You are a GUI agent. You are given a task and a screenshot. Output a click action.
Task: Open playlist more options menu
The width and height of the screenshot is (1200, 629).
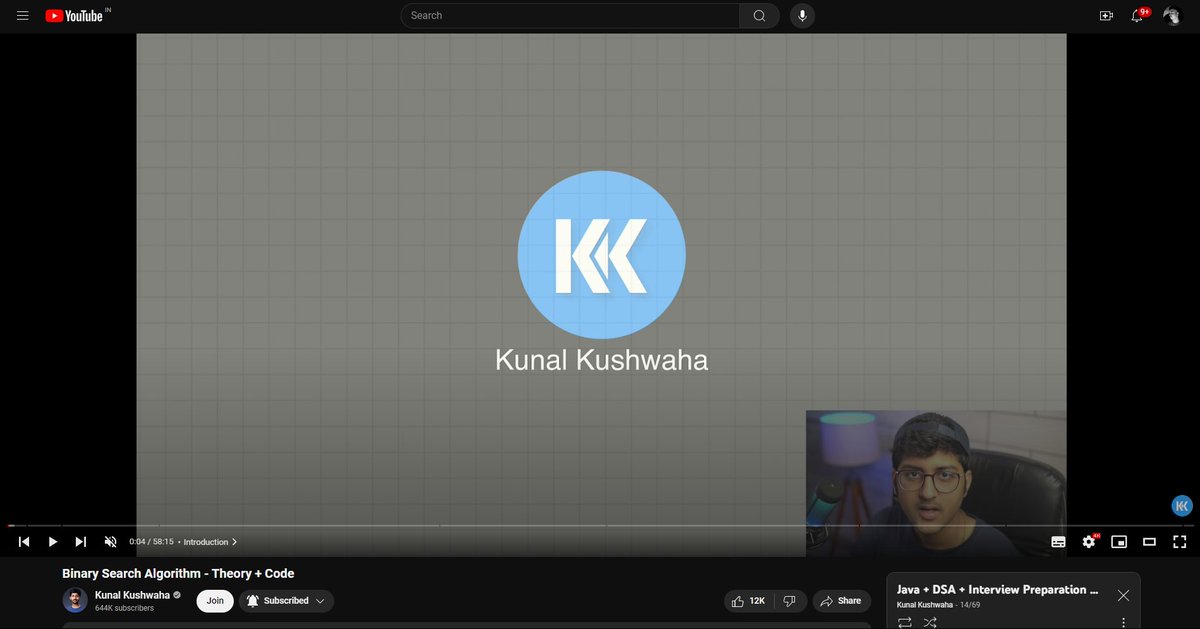click(1123, 623)
